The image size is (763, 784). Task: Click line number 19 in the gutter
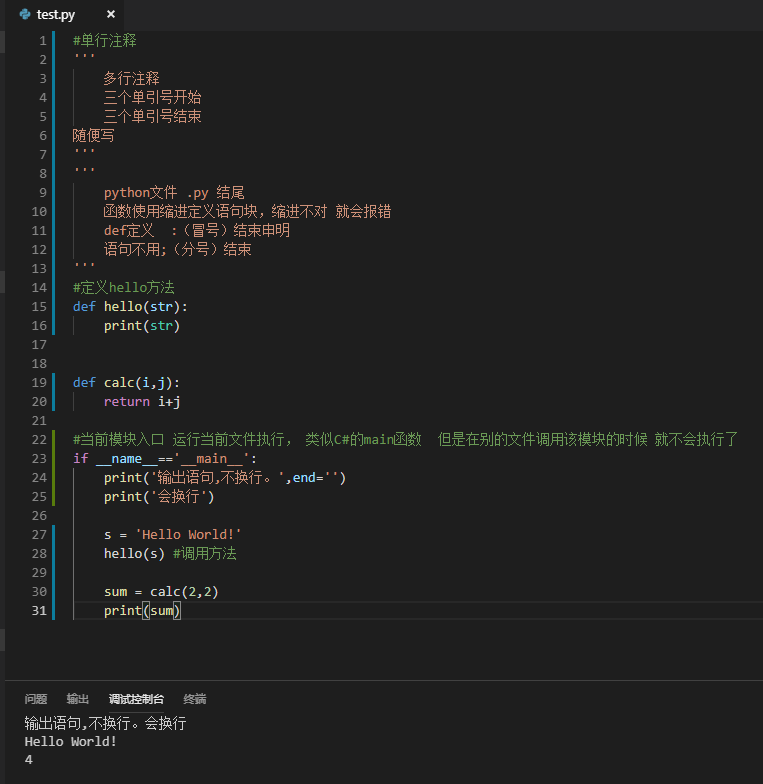coord(39,382)
